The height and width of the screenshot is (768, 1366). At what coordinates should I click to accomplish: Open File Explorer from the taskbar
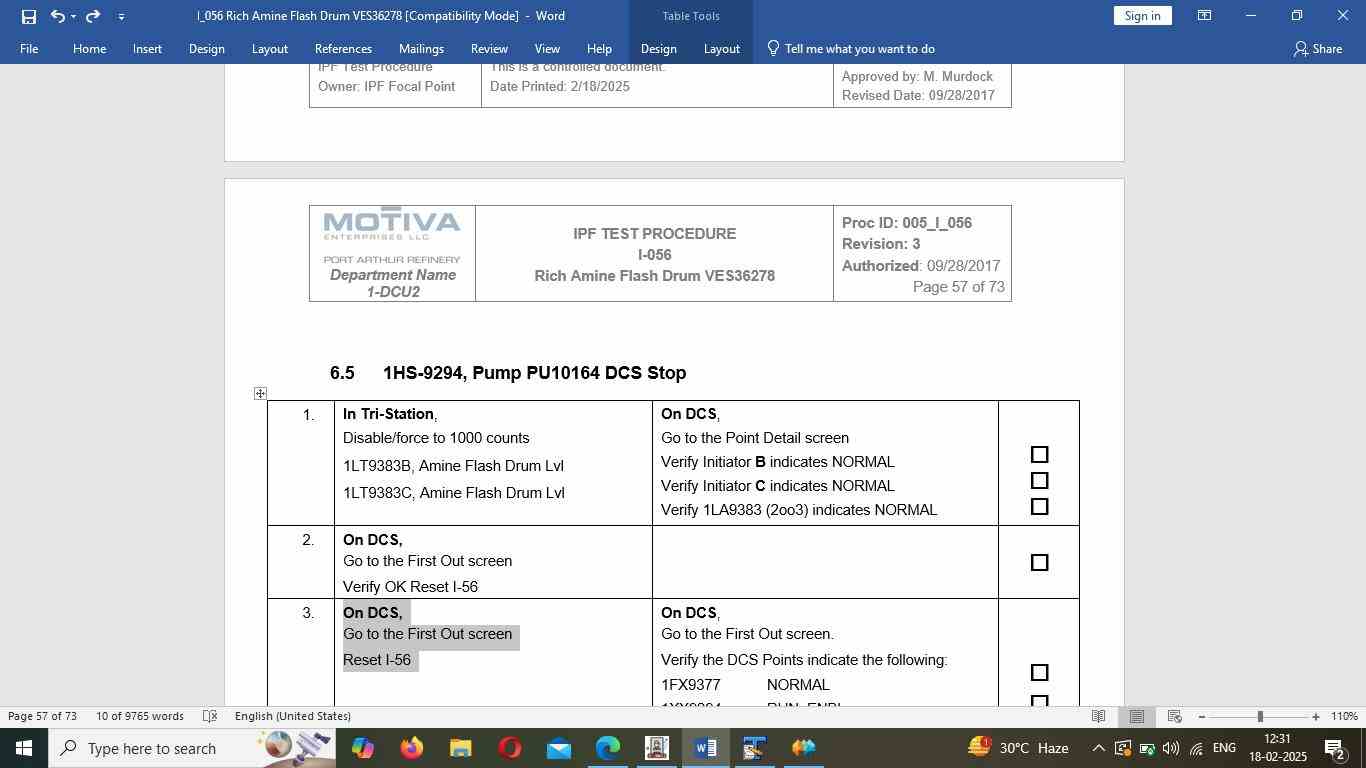point(460,748)
